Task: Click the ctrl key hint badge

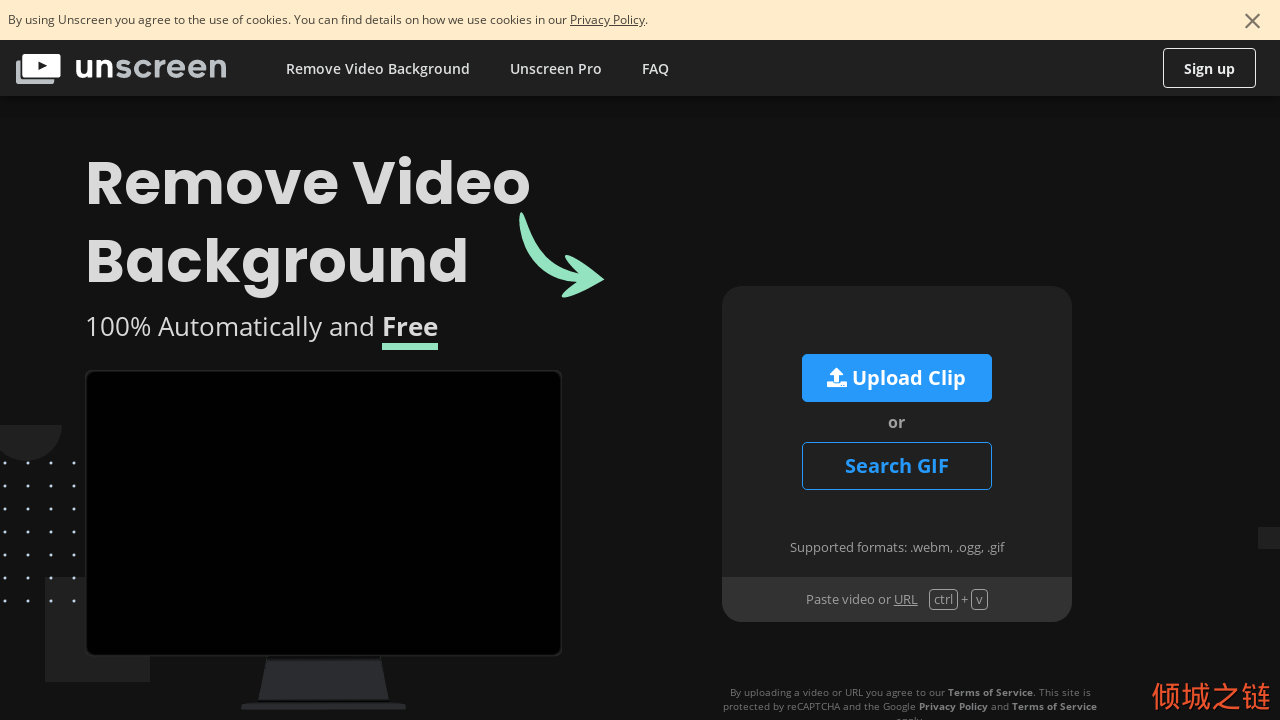Action: click(x=943, y=600)
